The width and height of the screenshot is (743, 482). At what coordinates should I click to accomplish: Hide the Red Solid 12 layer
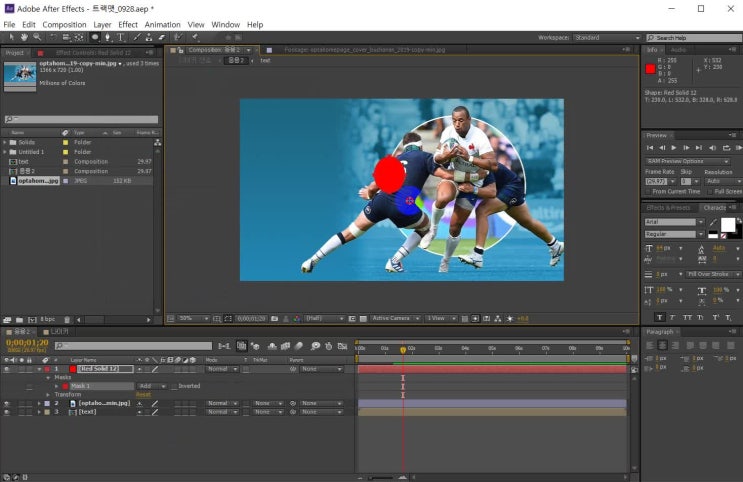[x=7, y=369]
